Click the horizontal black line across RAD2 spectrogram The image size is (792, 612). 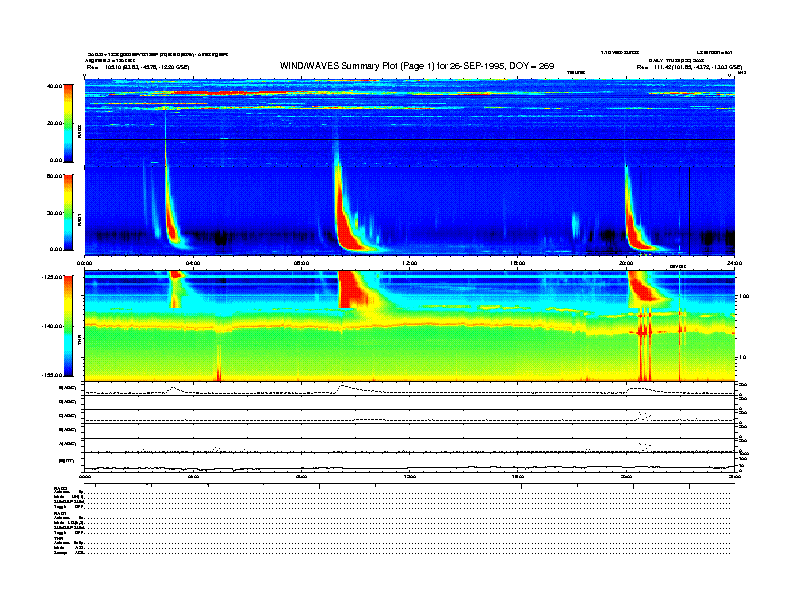tap(410, 139)
